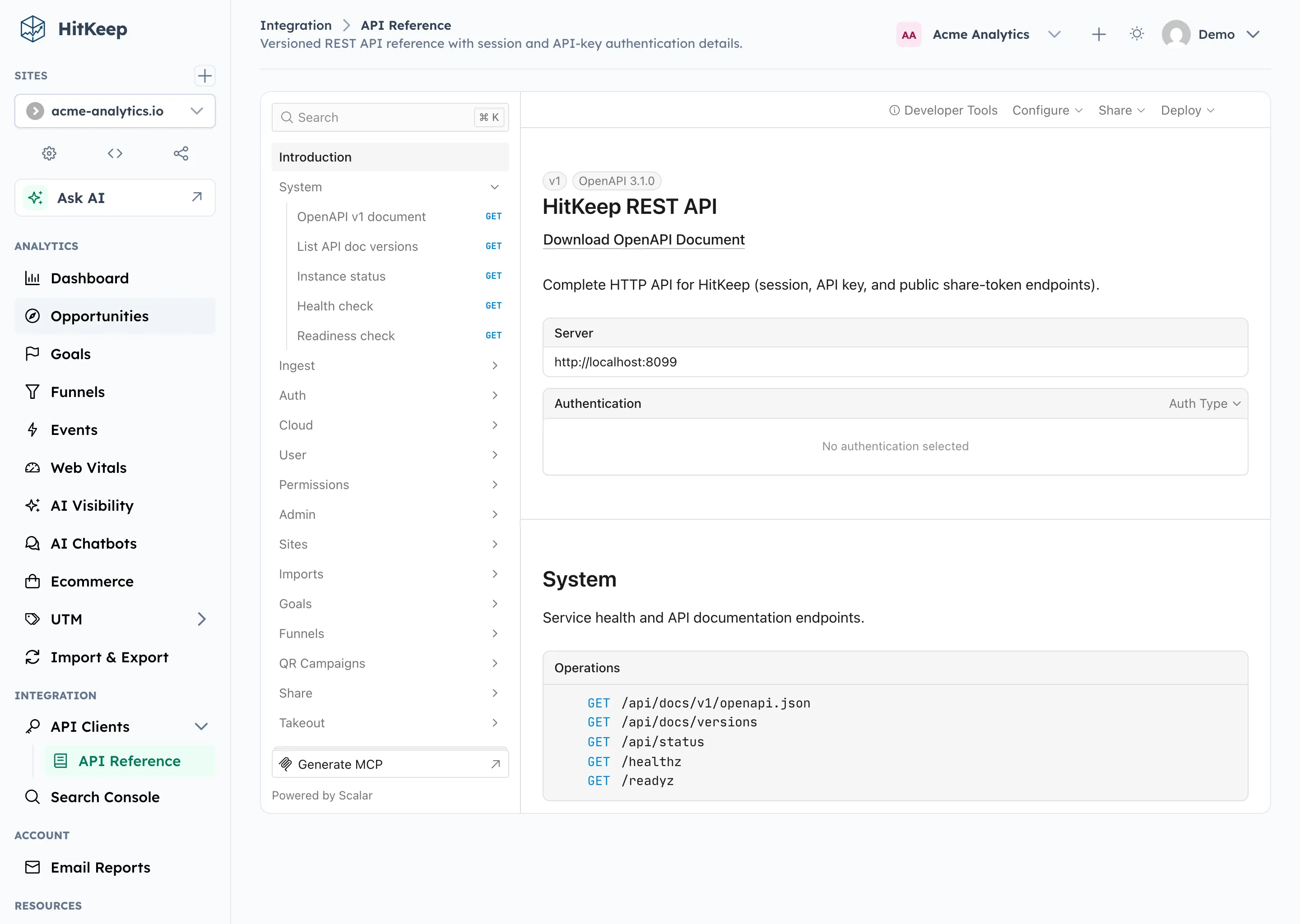
Task: Open the Demo user menu
Action: click(1211, 35)
